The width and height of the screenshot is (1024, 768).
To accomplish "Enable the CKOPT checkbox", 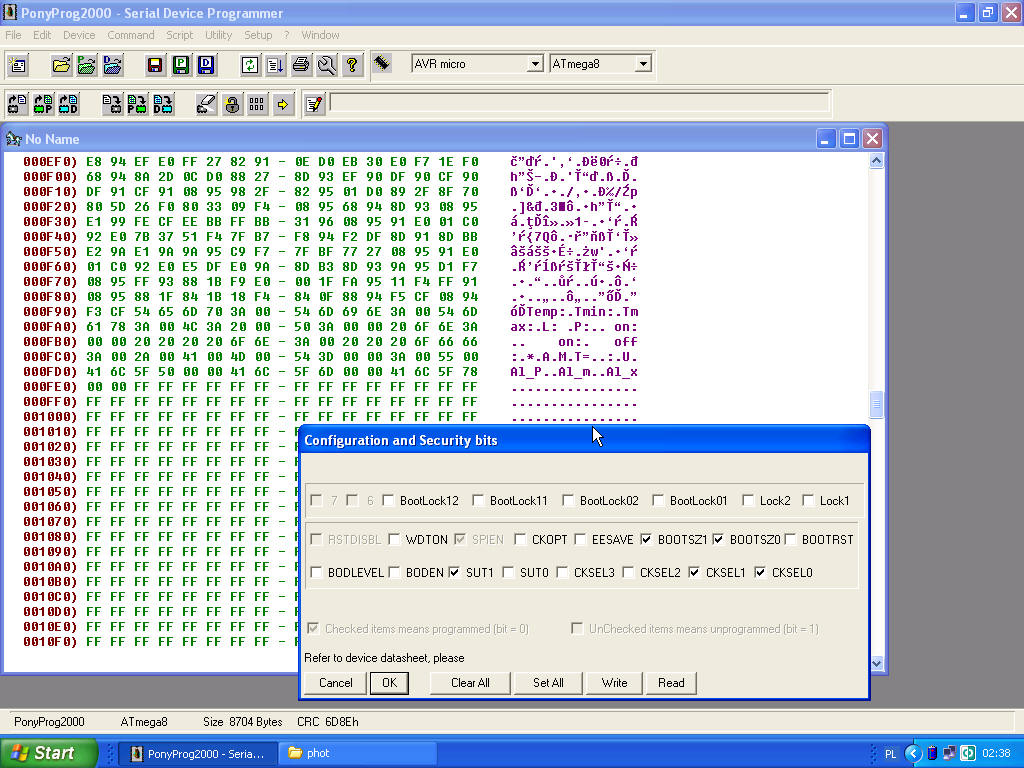I will coord(520,539).
